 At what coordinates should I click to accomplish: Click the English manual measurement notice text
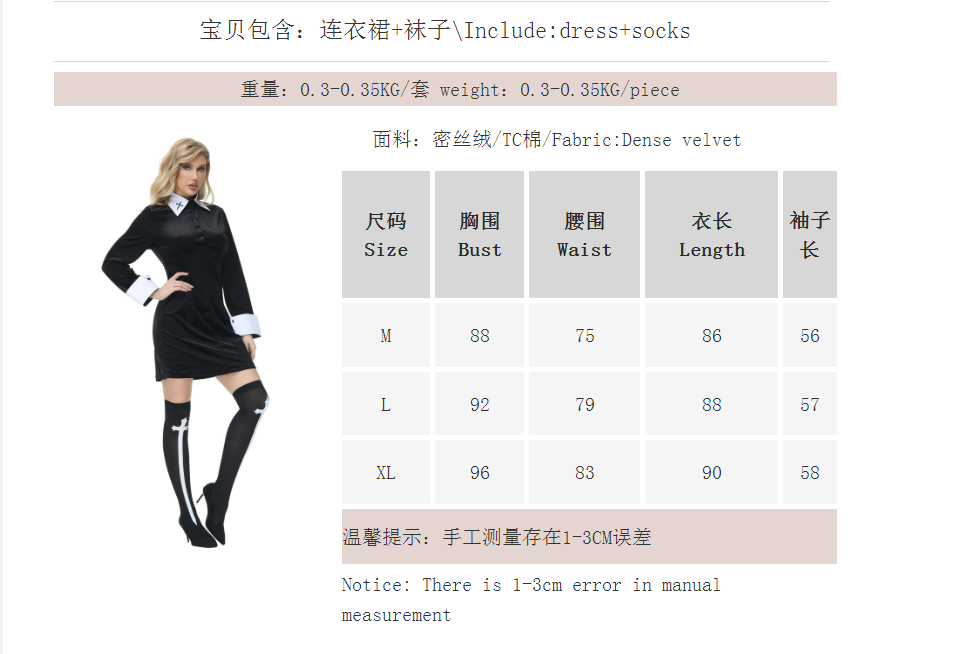click(x=531, y=600)
